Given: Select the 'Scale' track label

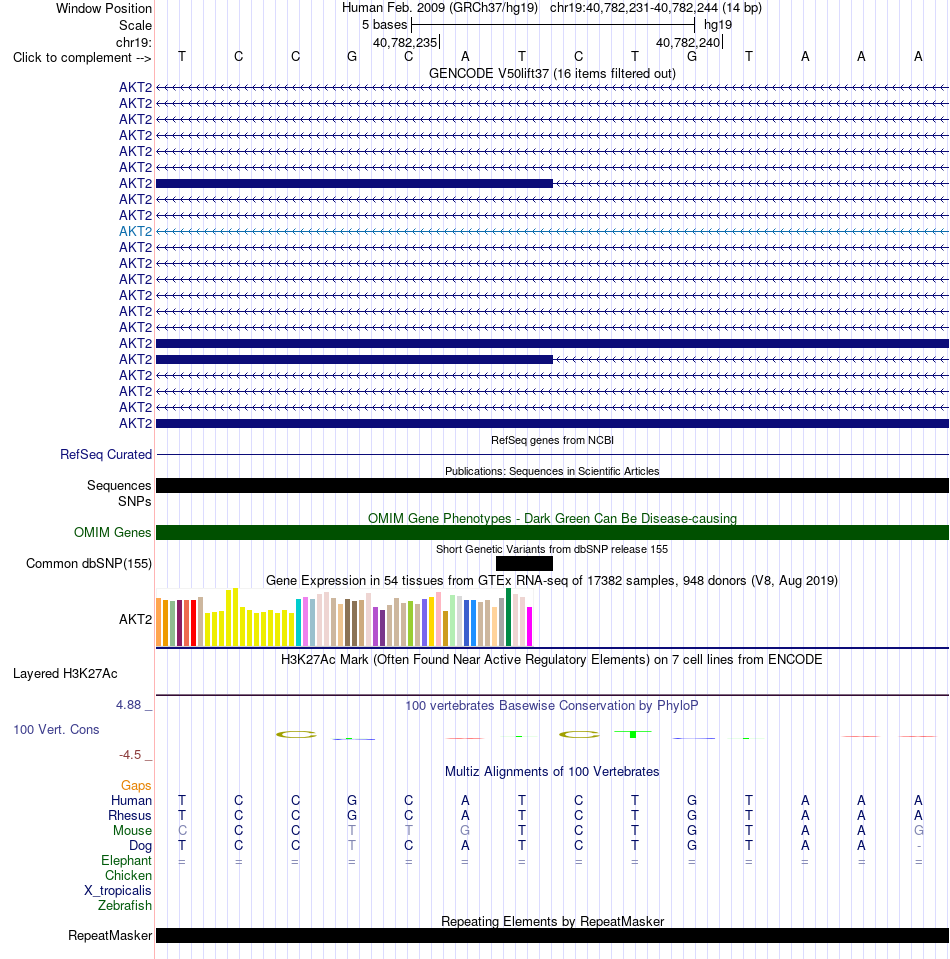Looking at the screenshot, I should pos(135,26).
